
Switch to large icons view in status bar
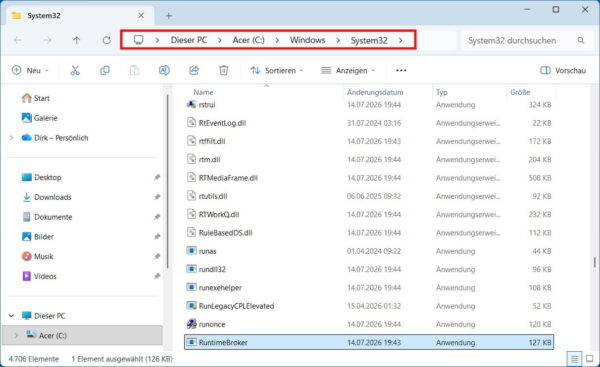590,359
